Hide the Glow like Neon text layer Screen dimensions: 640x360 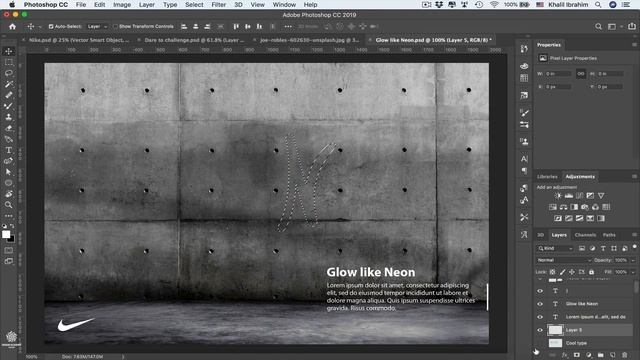[540, 304]
